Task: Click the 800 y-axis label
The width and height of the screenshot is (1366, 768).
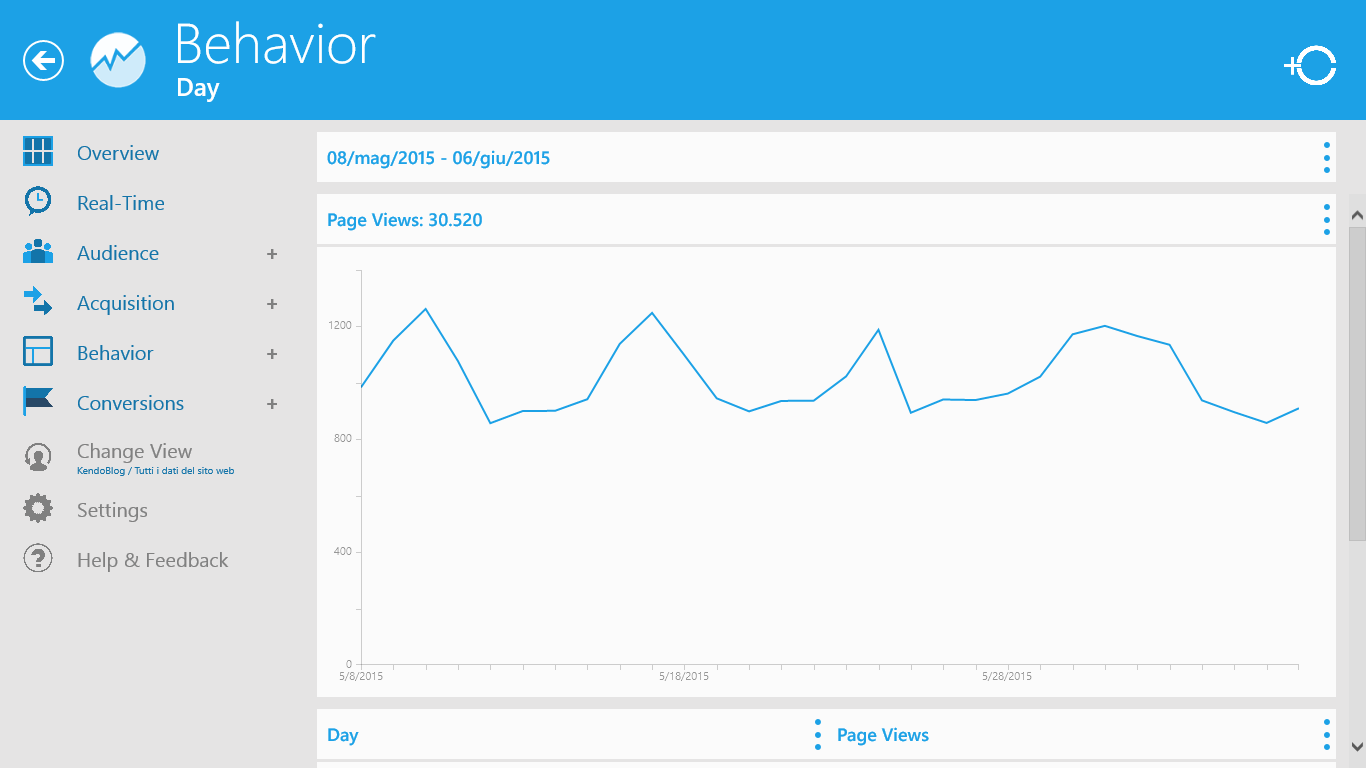Action: point(344,439)
